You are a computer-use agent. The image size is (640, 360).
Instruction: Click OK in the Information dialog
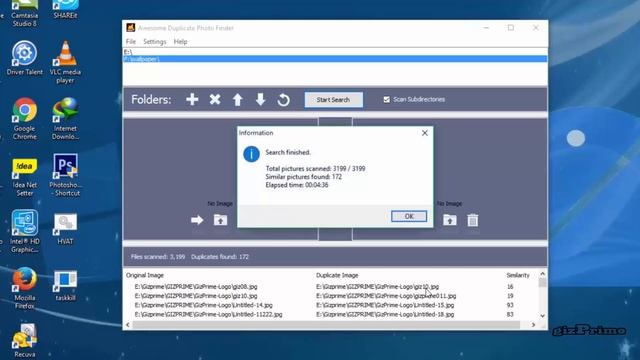tap(409, 216)
